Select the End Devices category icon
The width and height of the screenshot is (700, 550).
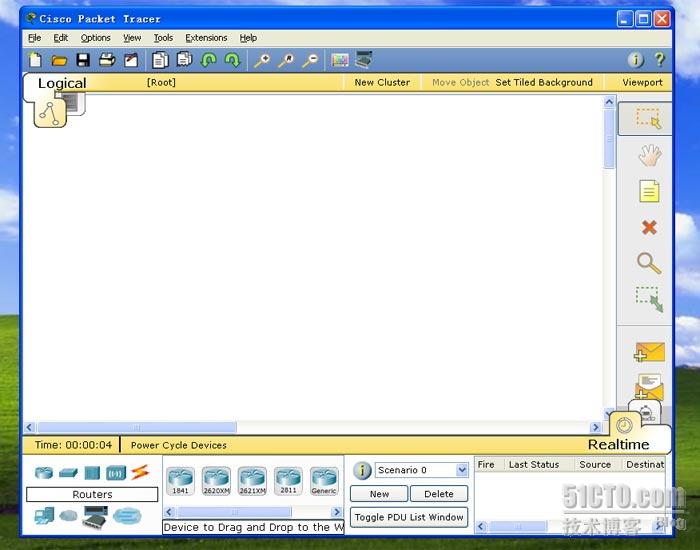[x=44, y=516]
